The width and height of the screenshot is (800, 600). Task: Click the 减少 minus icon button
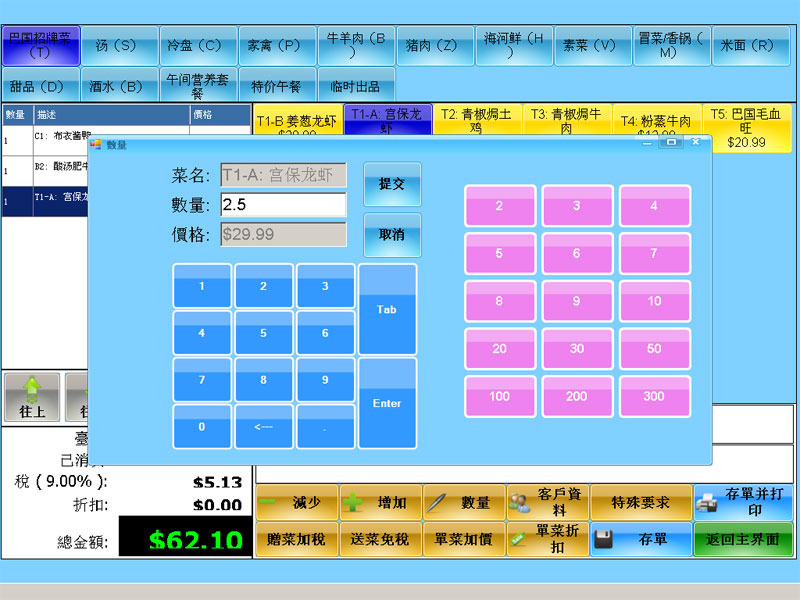pyautogui.click(x=297, y=502)
